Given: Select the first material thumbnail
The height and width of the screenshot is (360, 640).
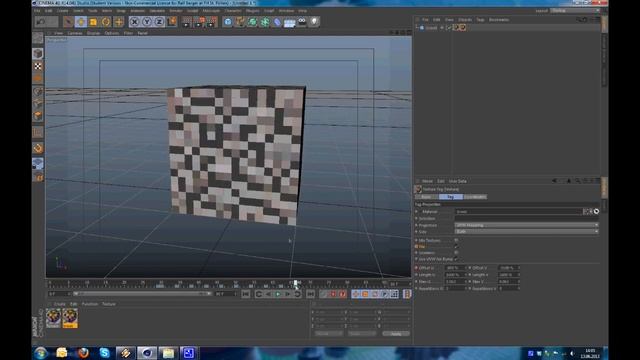Looking at the screenshot, I should pos(53,318).
